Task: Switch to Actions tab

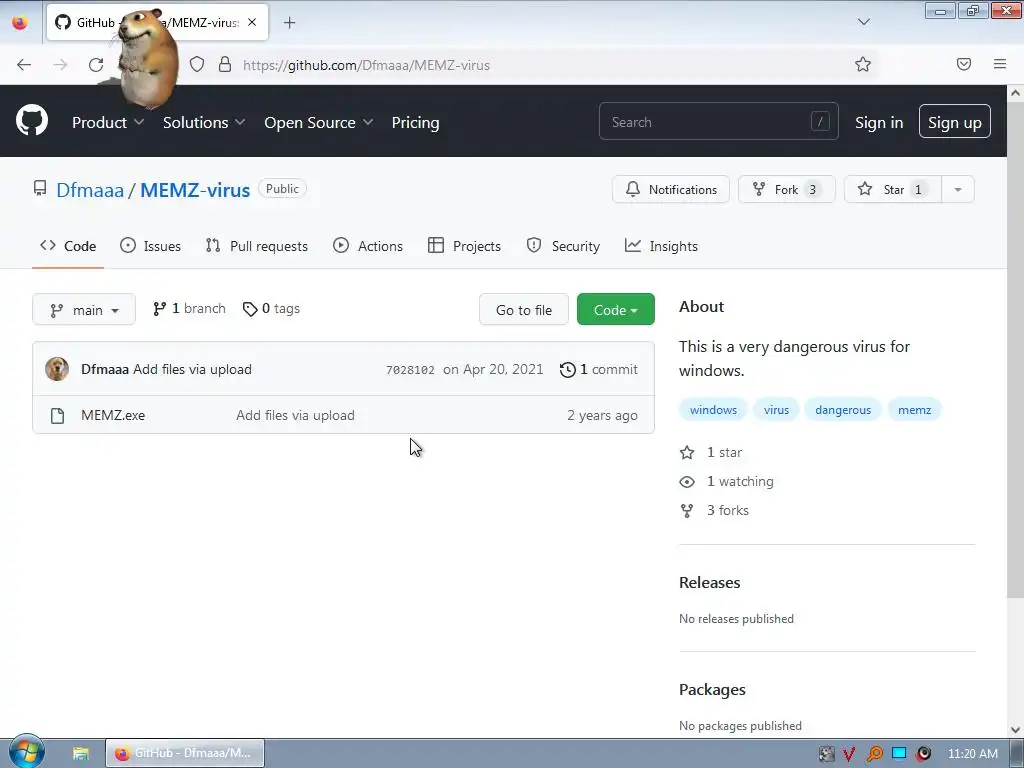Action: point(368,246)
